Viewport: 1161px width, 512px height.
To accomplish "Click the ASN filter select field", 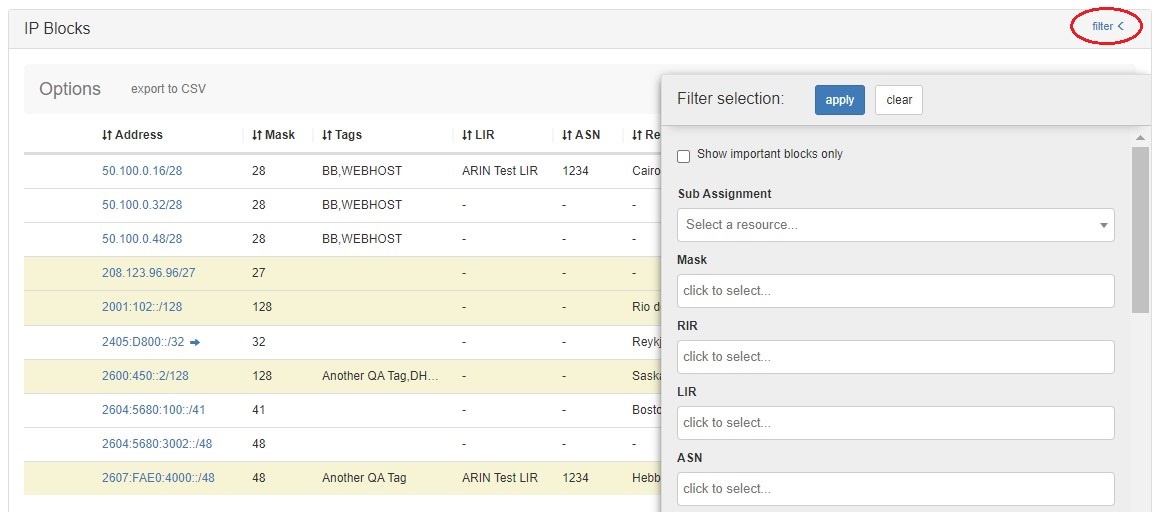I will (895, 489).
